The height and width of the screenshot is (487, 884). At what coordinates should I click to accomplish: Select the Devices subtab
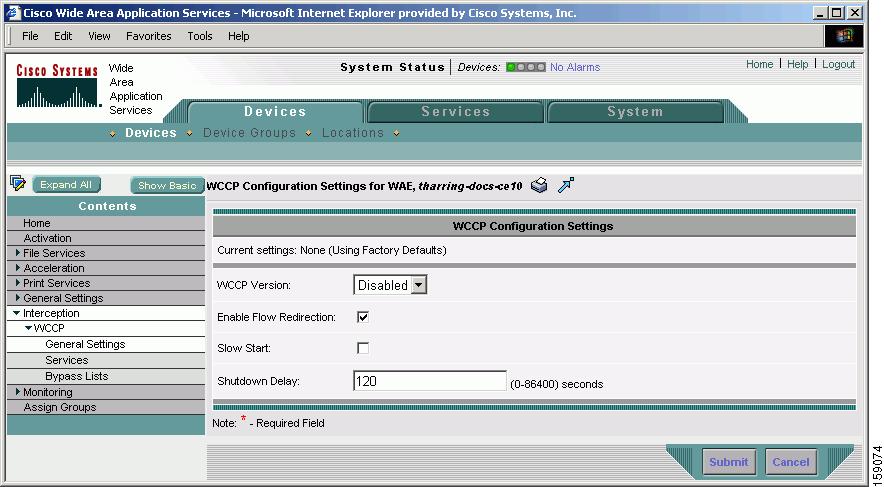coord(151,133)
